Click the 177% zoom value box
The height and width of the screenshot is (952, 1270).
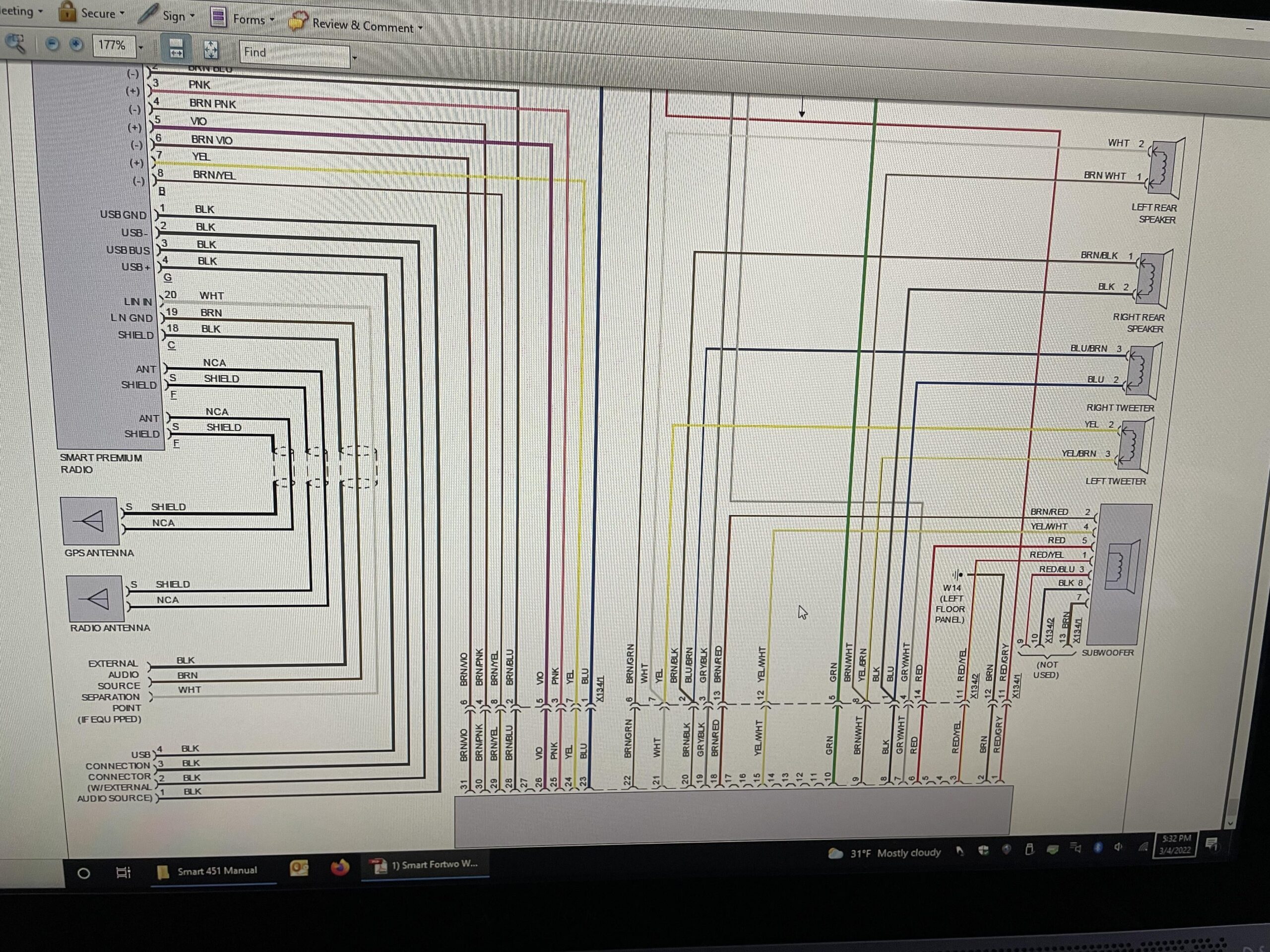[x=112, y=45]
